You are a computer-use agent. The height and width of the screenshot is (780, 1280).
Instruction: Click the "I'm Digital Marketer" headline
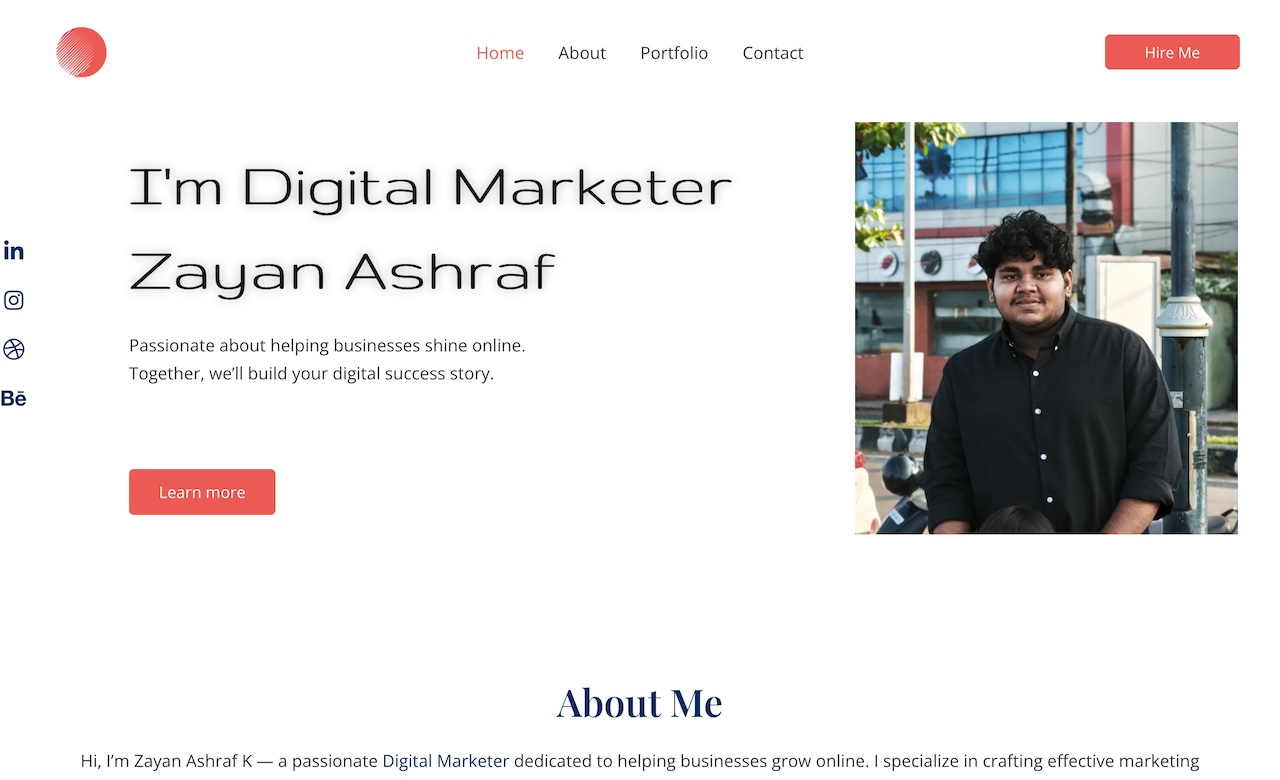(x=431, y=188)
